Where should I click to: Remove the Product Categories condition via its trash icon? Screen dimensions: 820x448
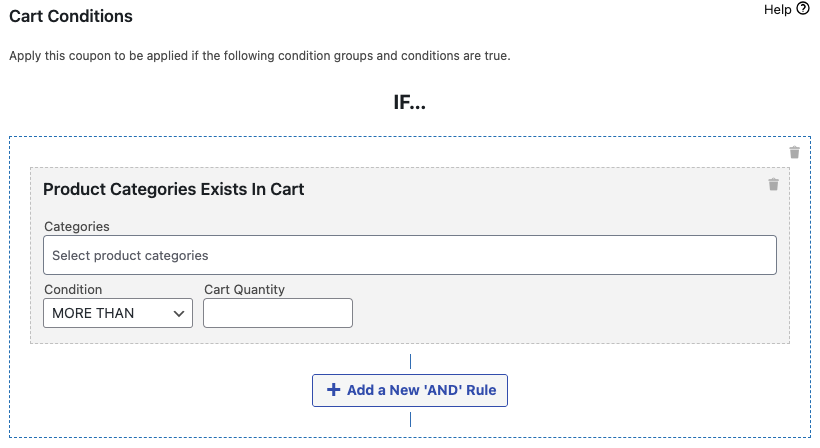[773, 184]
